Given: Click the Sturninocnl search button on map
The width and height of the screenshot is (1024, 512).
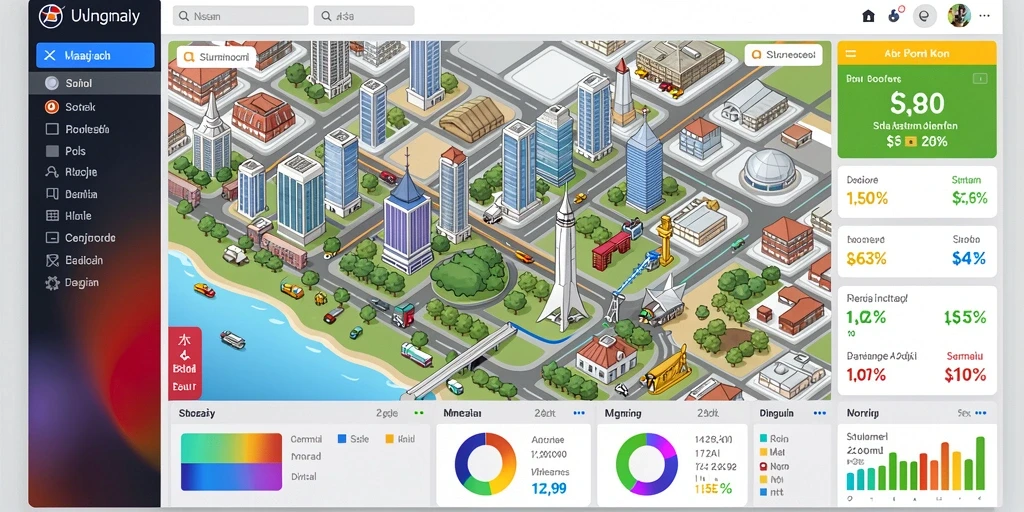Looking at the screenshot, I should 216,57.
